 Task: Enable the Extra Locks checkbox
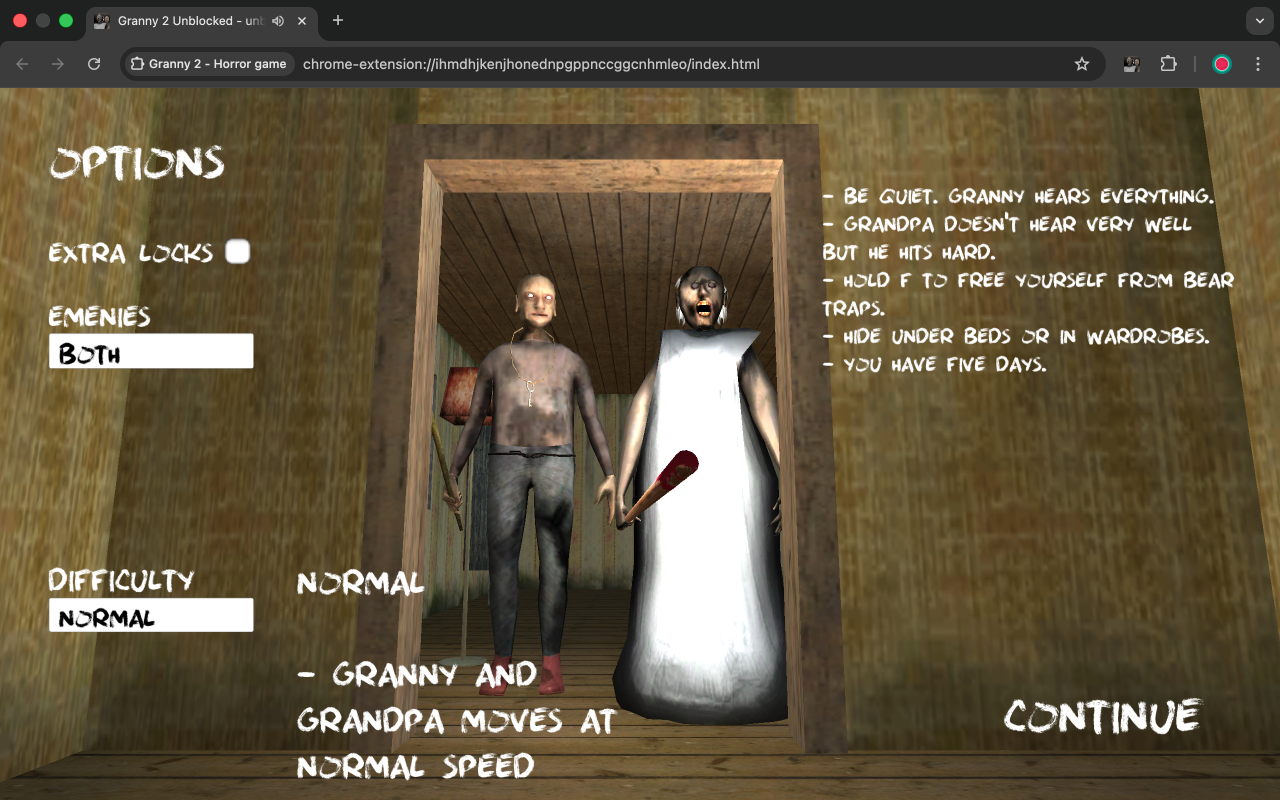click(237, 251)
